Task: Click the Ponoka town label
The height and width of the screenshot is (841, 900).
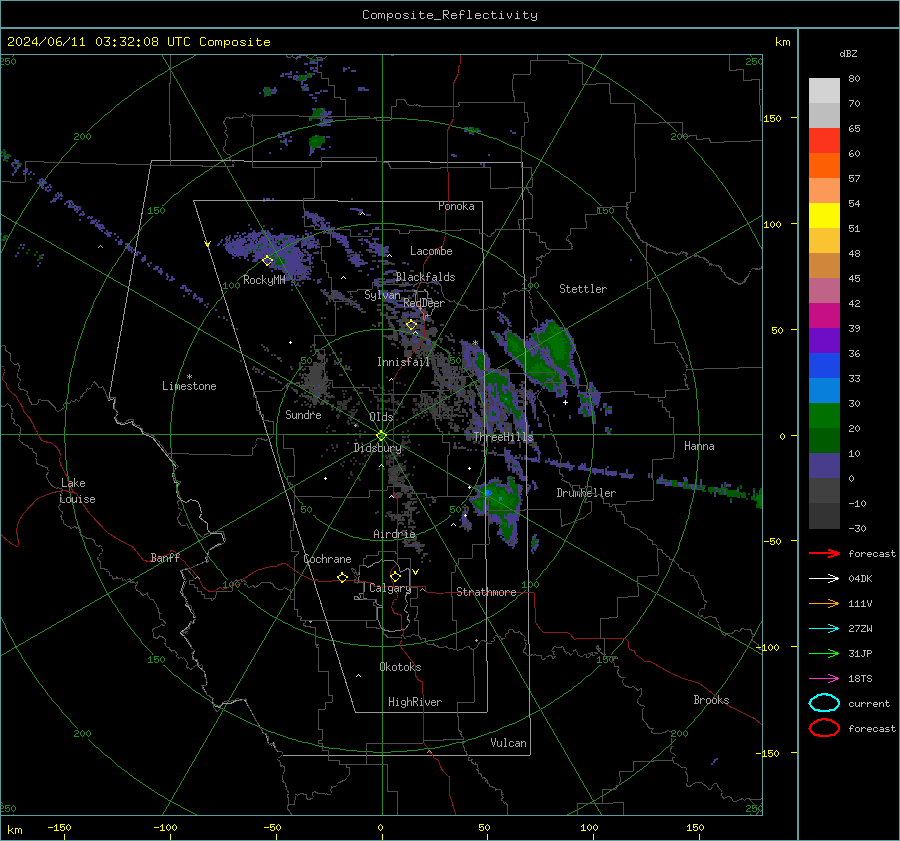Action: click(x=456, y=206)
